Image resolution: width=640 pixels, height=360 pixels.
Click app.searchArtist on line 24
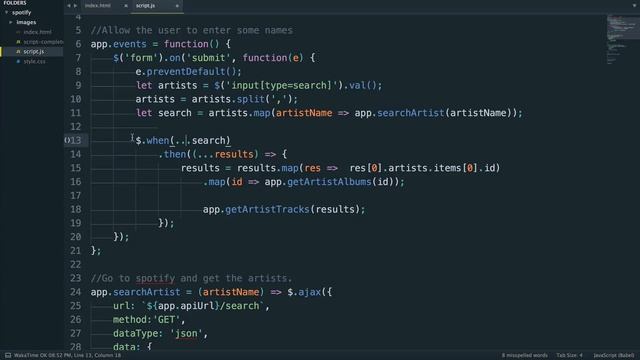136,292
